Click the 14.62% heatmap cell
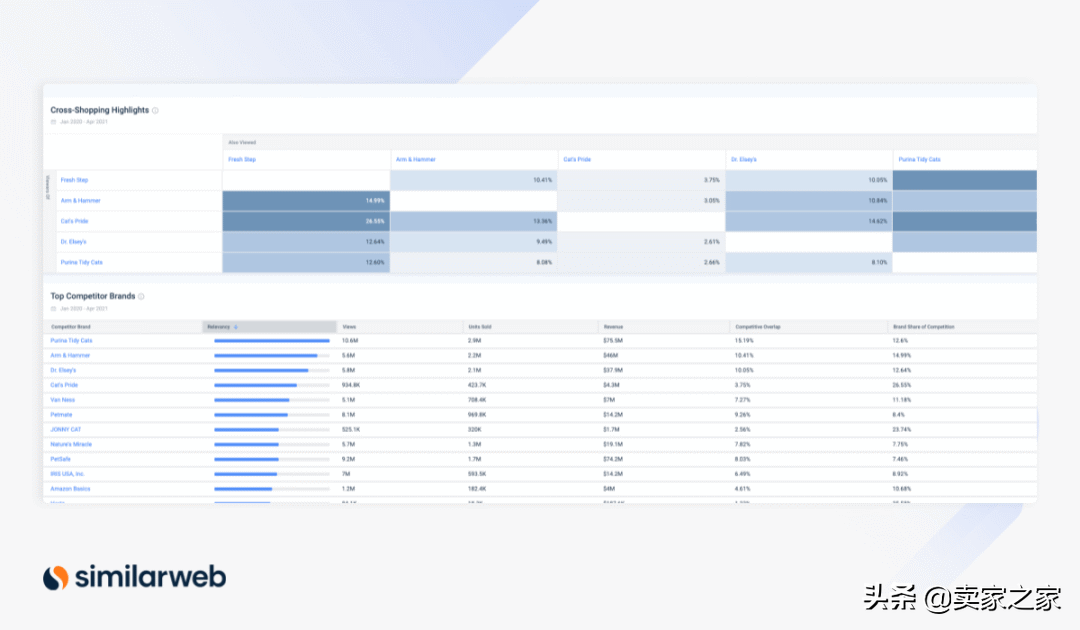This screenshot has height=630, width=1080. tap(809, 222)
